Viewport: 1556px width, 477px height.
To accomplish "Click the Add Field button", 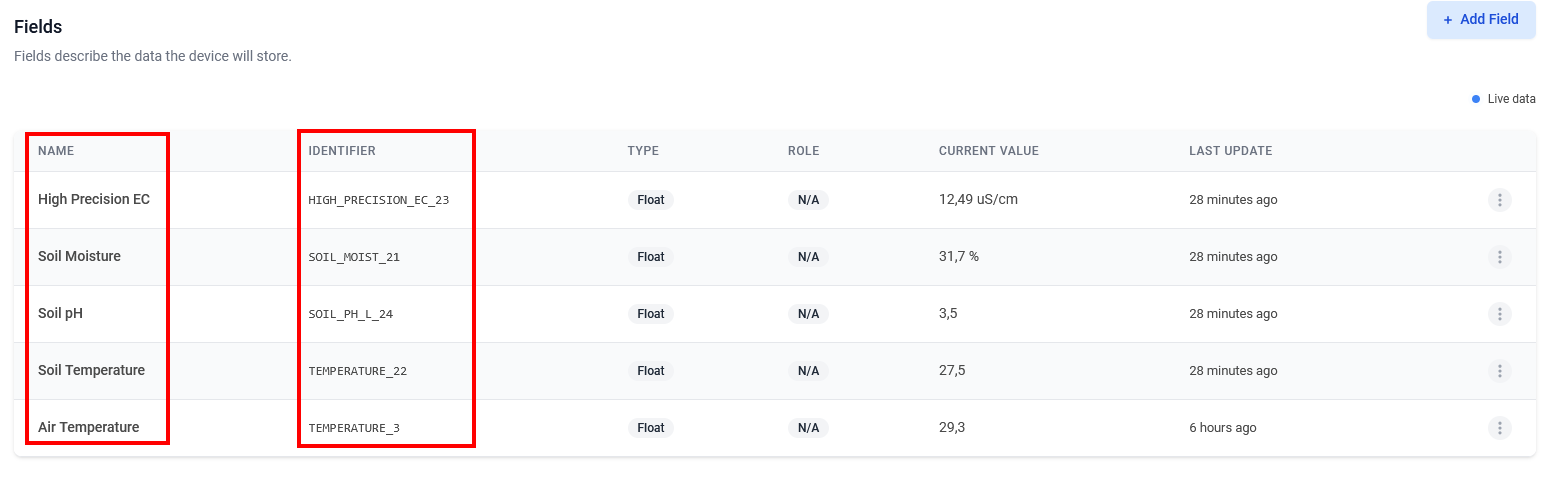I will point(1481,20).
